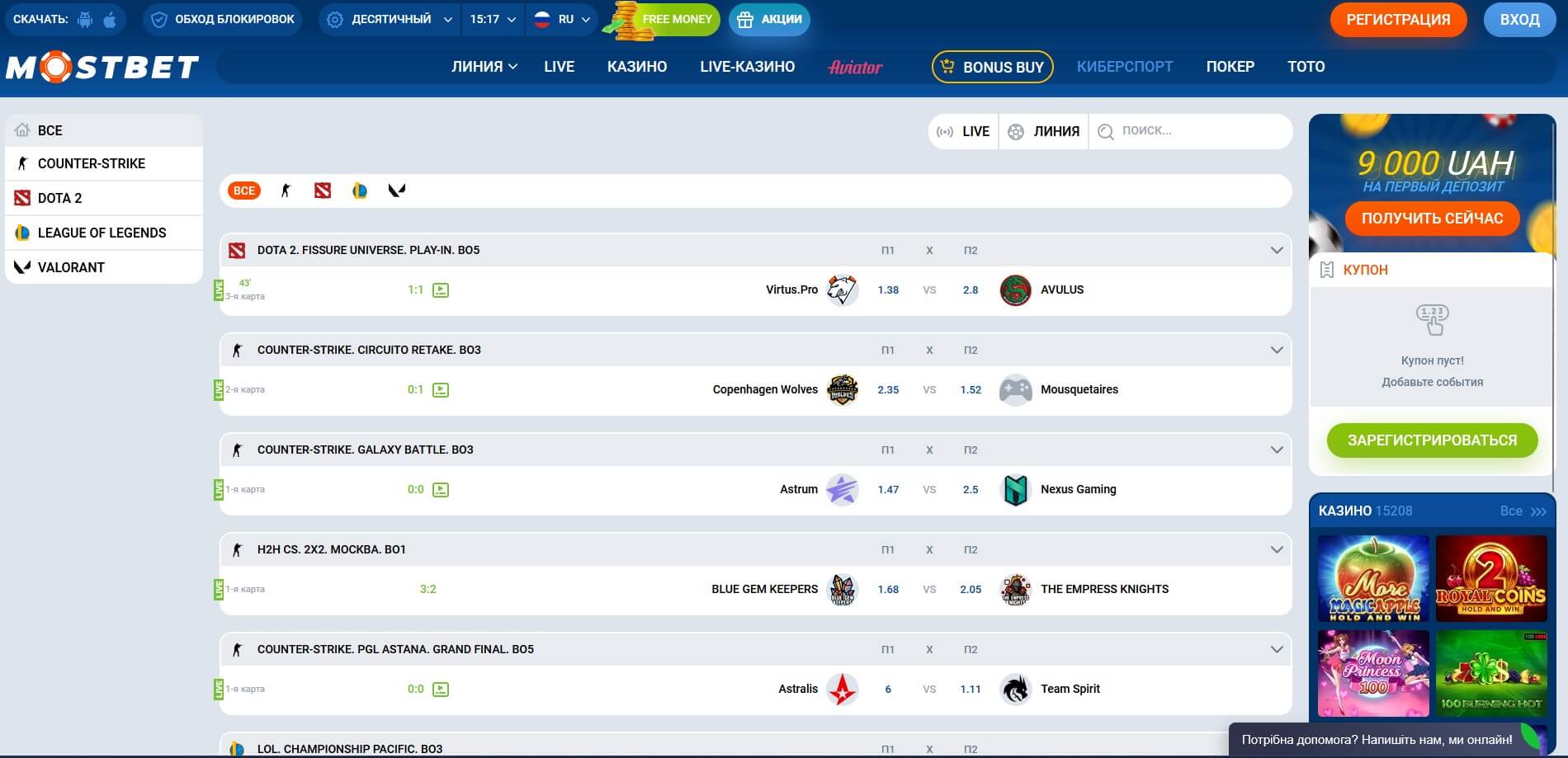Select the ВСЕ orange filter pill
The width and height of the screenshot is (1568, 758).
click(x=244, y=191)
